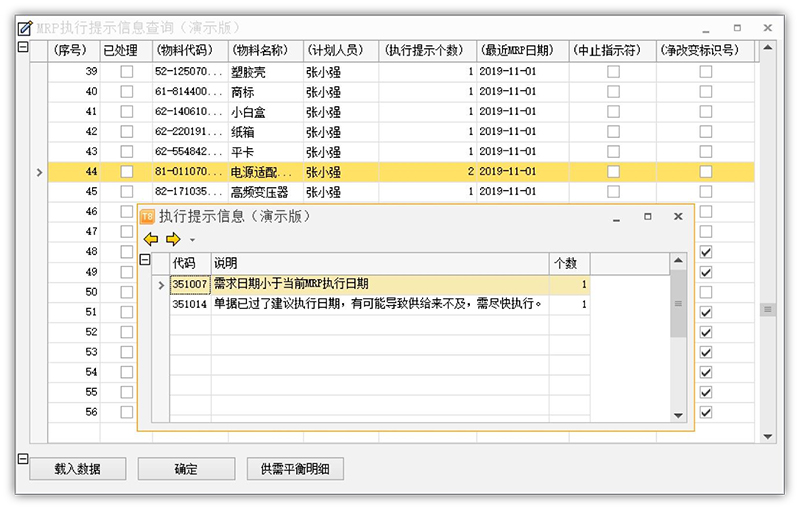Collapse the bottom button panel minus box
The height and width of the screenshot is (510, 800).
(x=23, y=458)
